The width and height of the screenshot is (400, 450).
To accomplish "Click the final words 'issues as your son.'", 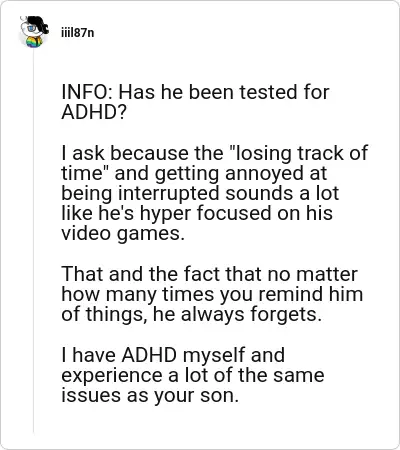I will point(150,395).
